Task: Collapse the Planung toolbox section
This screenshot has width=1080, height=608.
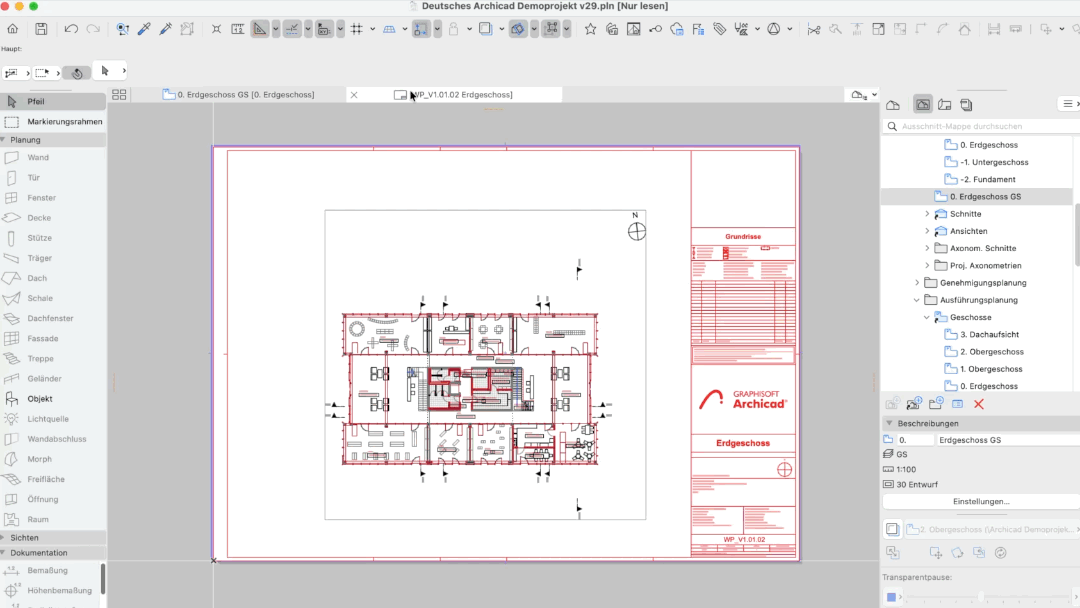Action: [4, 140]
